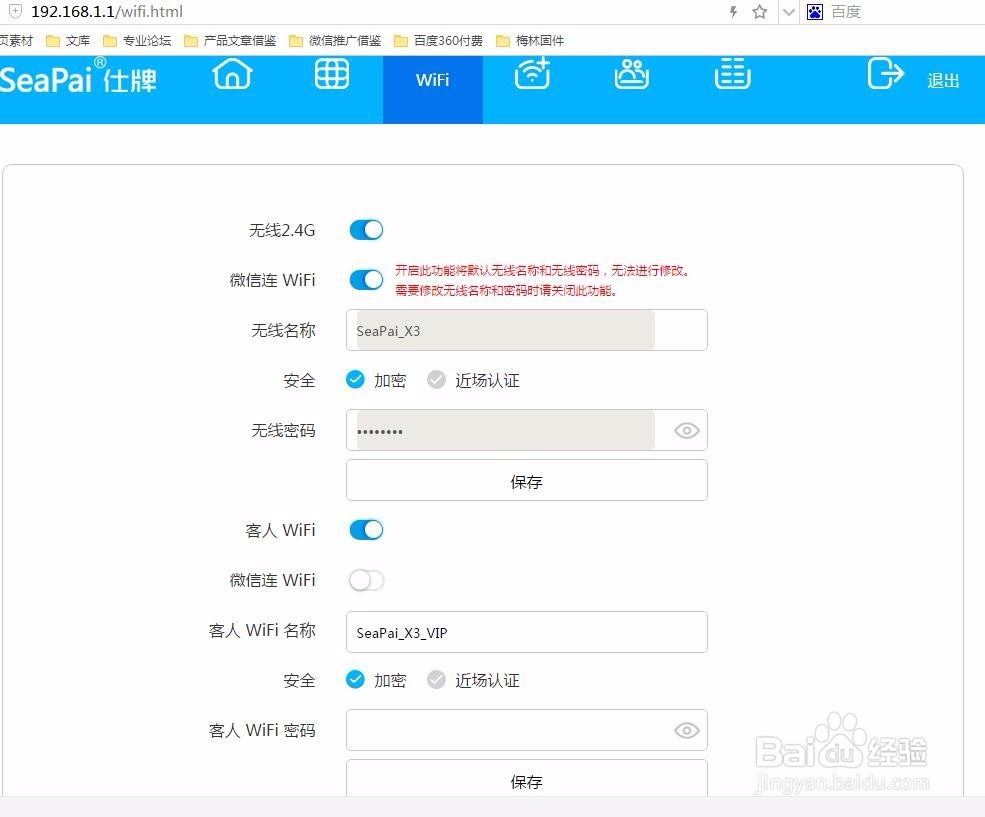
Task: Click 保存 to save wireless settings
Action: click(x=526, y=481)
